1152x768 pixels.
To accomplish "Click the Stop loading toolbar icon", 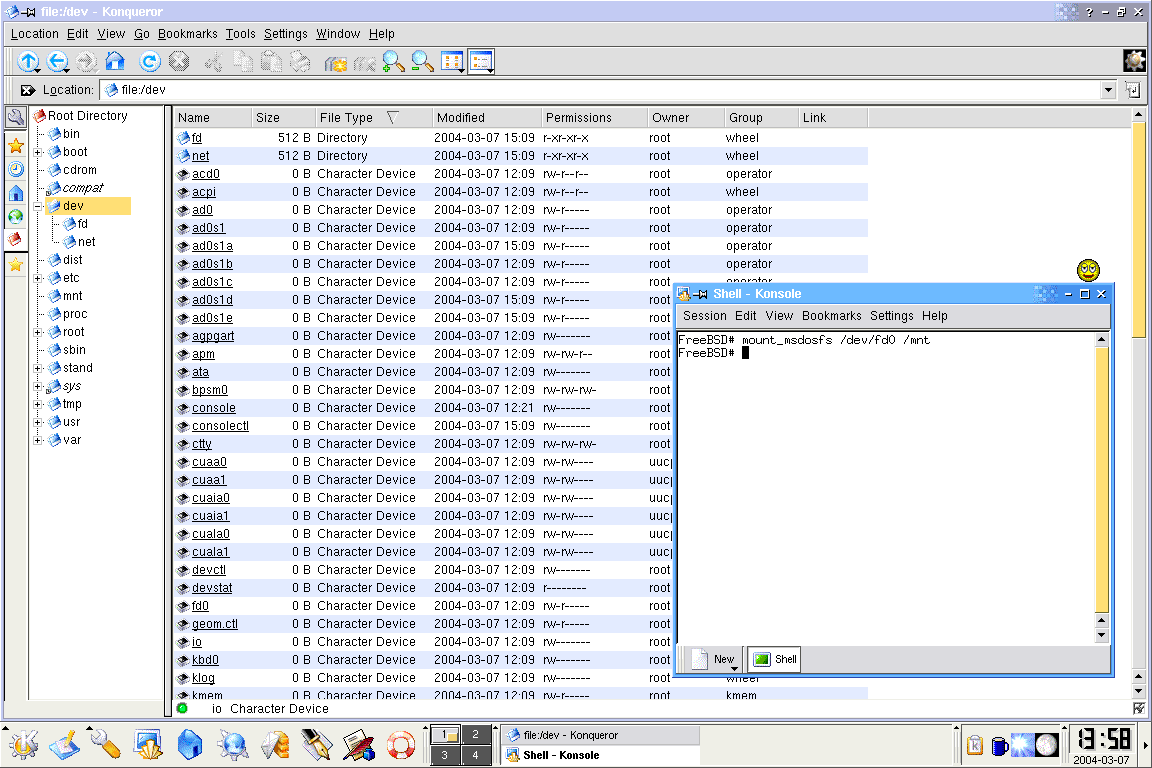I will (x=179, y=61).
